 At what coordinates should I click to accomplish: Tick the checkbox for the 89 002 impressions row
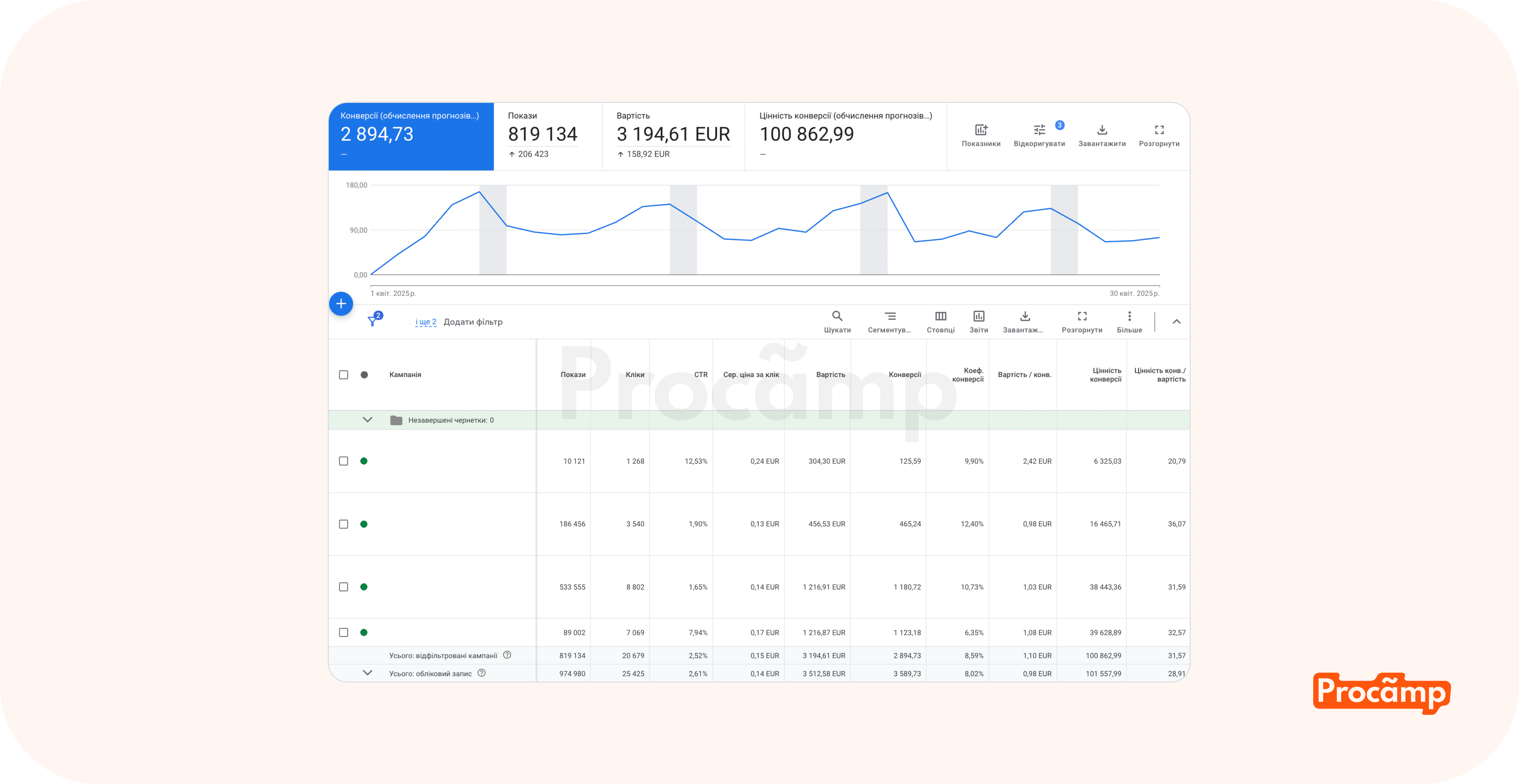[x=344, y=633]
